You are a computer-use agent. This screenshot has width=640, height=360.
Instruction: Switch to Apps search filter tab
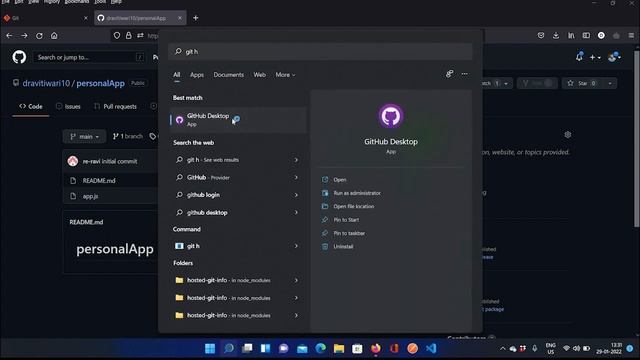click(x=197, y=75)
